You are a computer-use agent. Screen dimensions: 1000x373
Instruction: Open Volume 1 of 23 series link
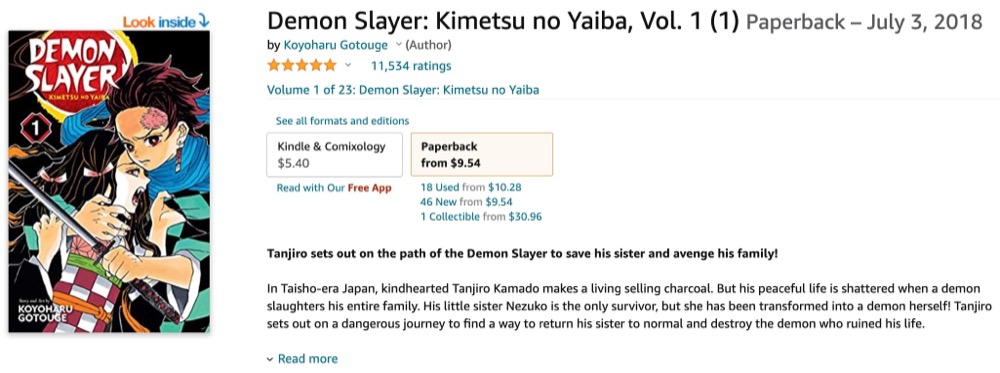pos(403,90)
